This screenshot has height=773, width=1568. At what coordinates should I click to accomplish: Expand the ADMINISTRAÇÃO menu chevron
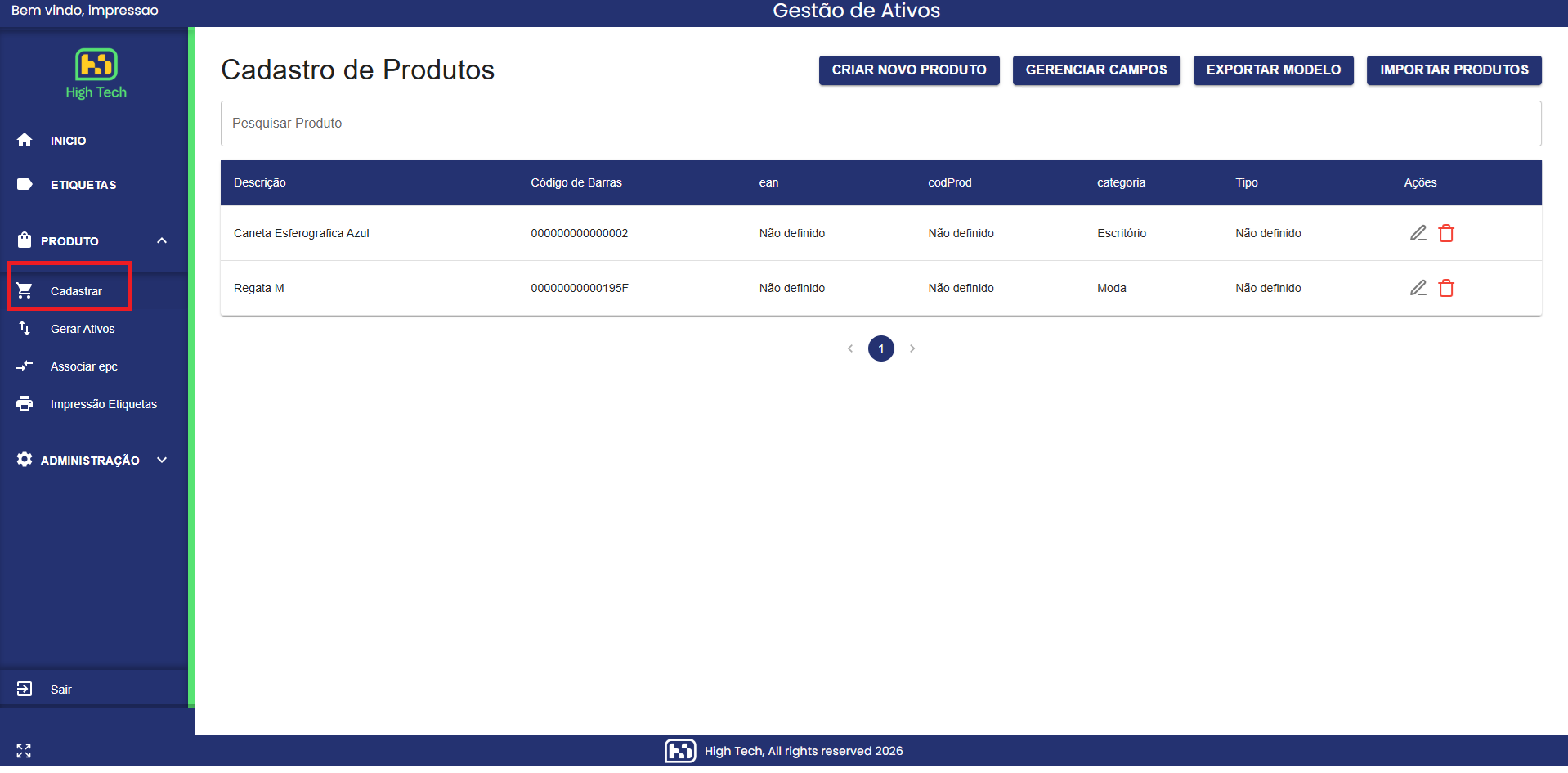(162, 460)
